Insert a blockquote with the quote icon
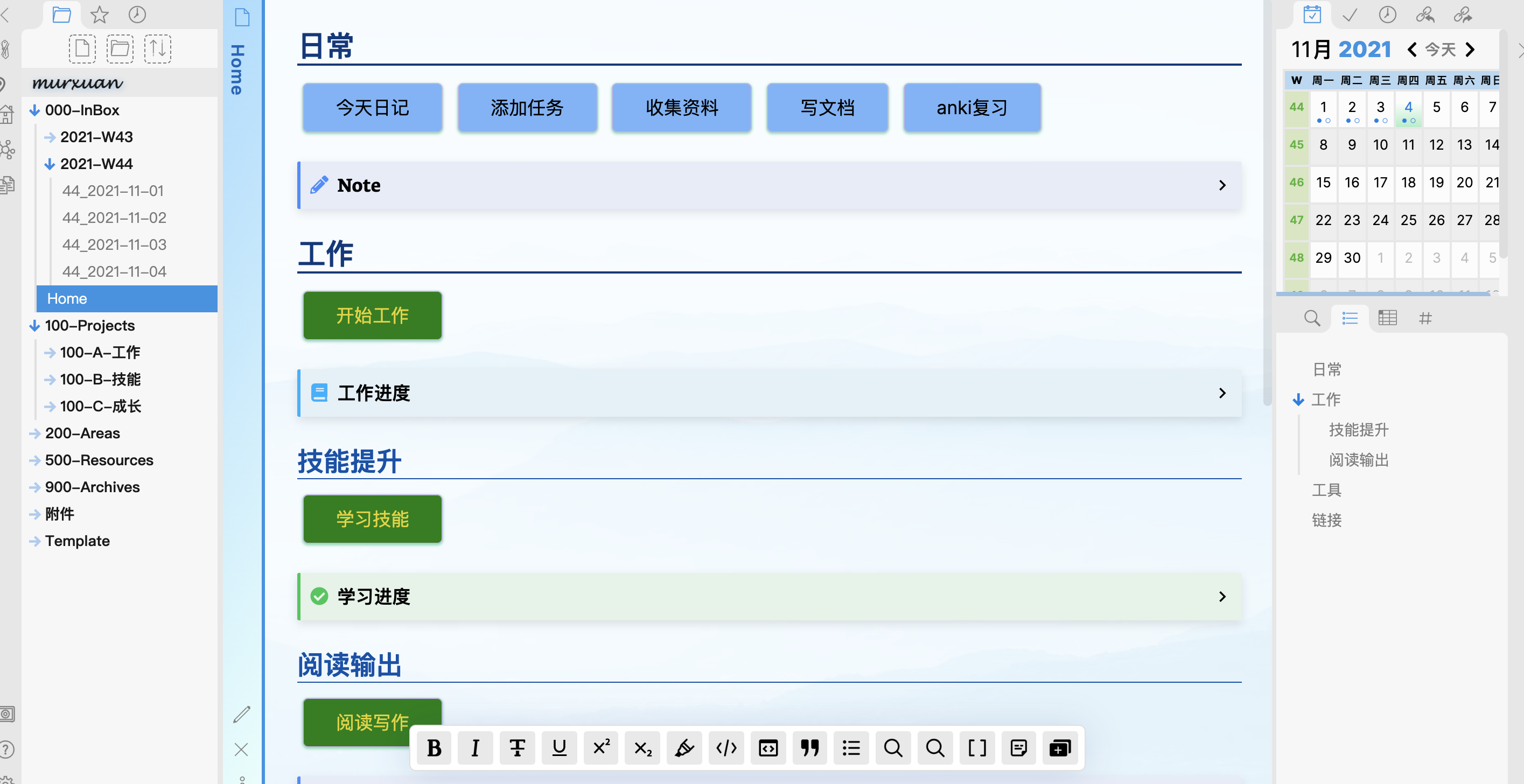The width and height of the screenshot is (1524, 784). tap(810, 748)
